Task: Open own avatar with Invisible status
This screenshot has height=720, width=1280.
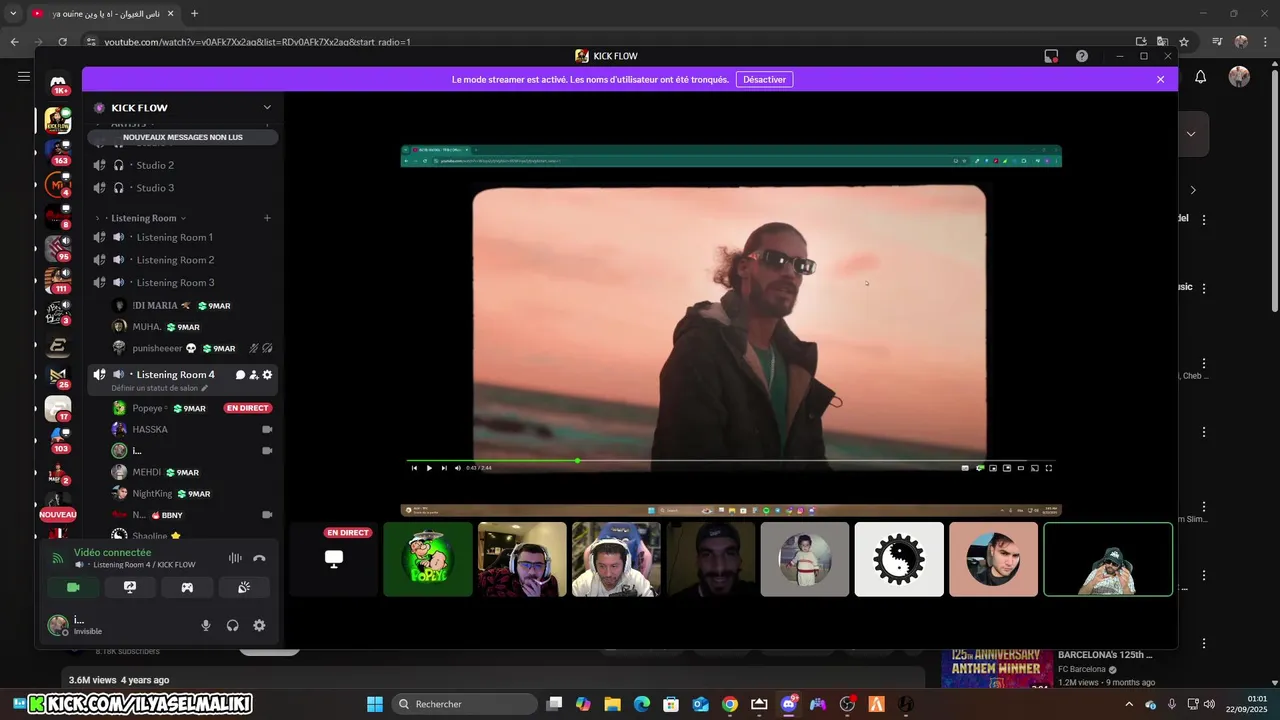Action: tap(58, 625)
